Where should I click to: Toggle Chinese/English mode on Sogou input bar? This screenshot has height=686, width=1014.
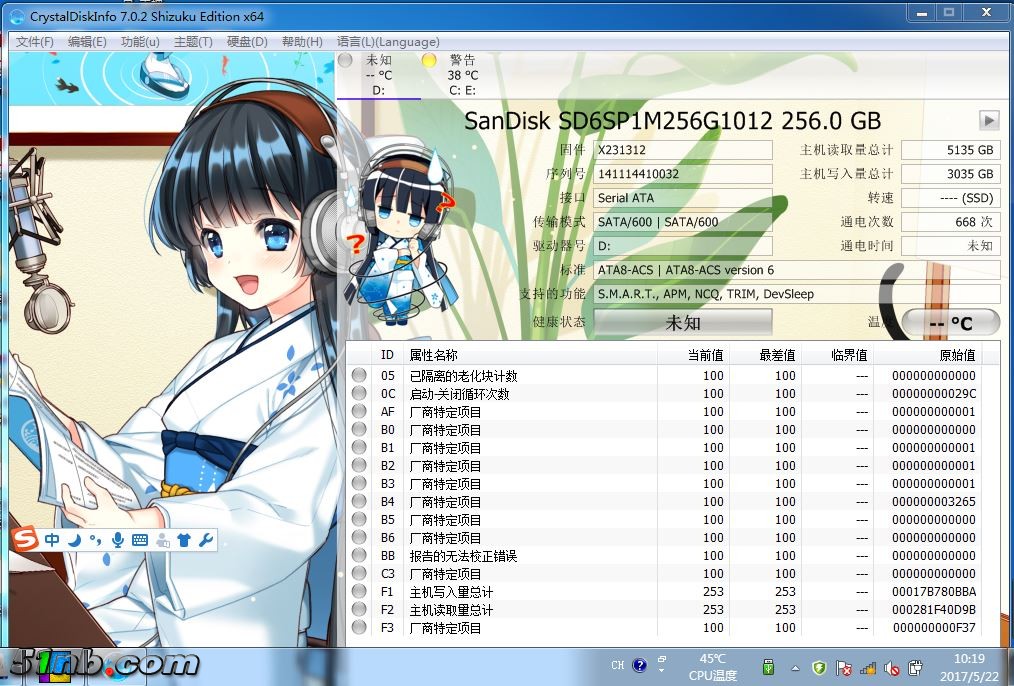tap(53, 540)
